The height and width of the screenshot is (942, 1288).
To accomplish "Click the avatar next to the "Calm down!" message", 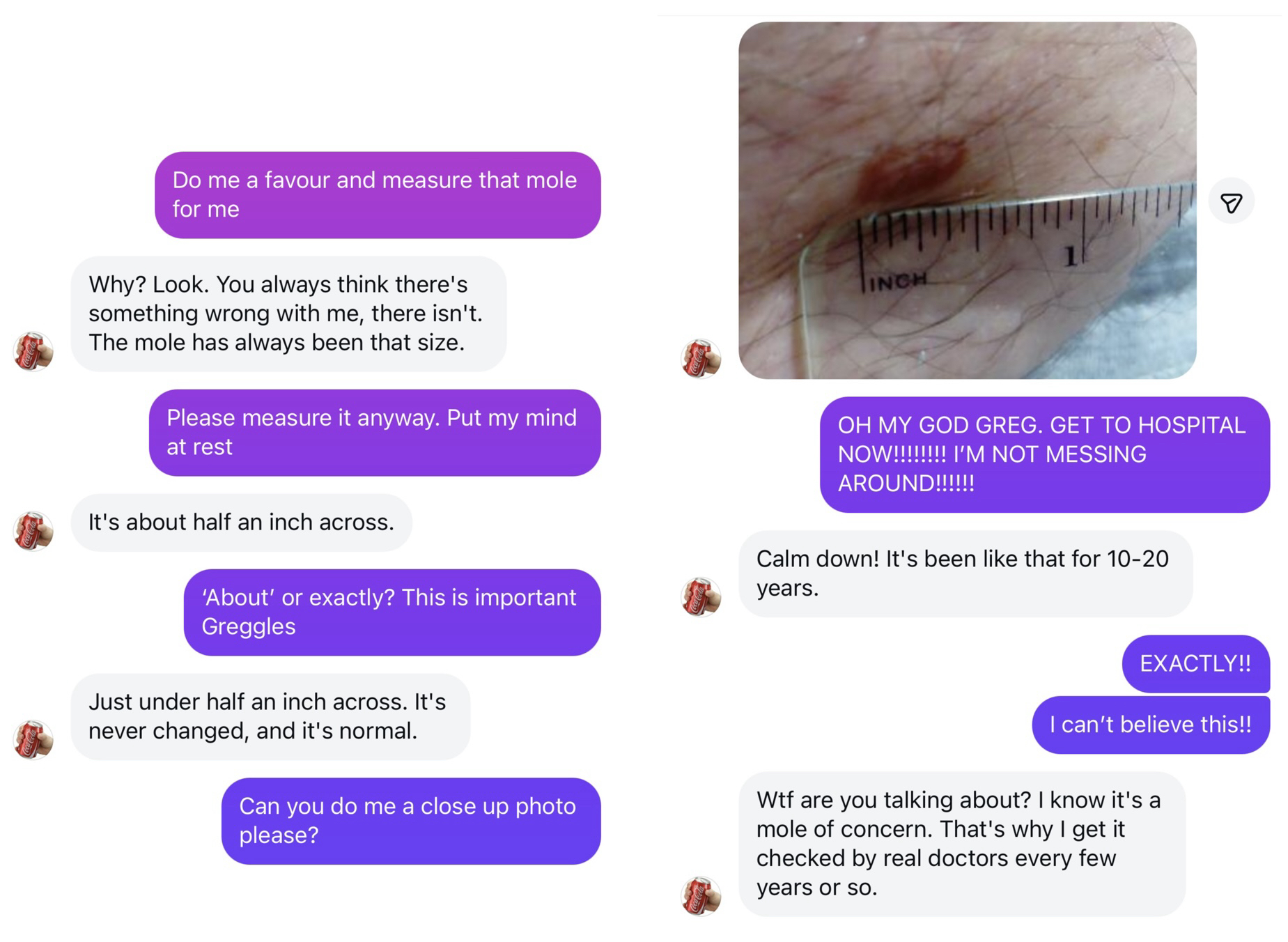I will 700,597.
